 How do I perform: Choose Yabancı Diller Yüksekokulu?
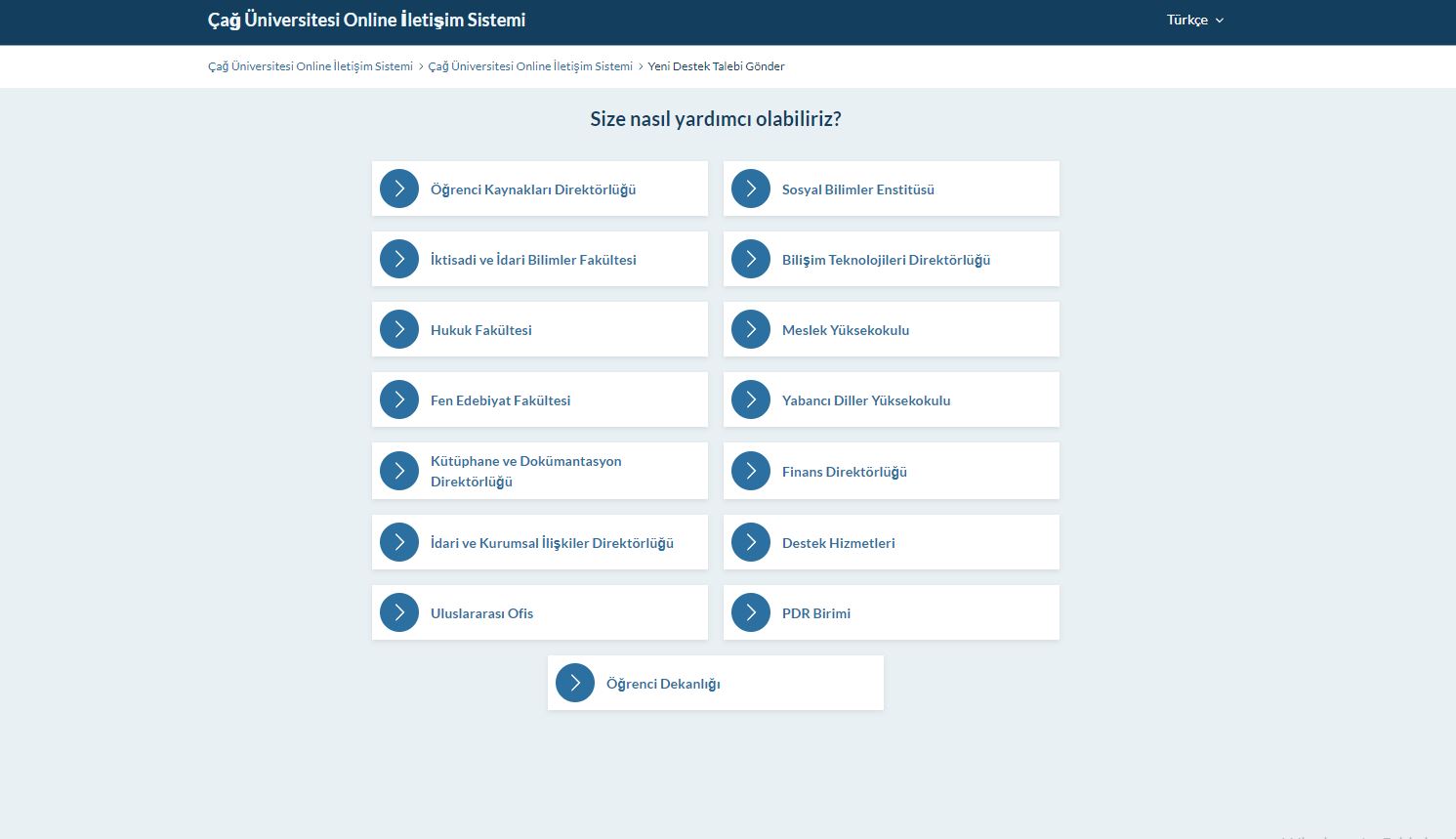point(866,400)
